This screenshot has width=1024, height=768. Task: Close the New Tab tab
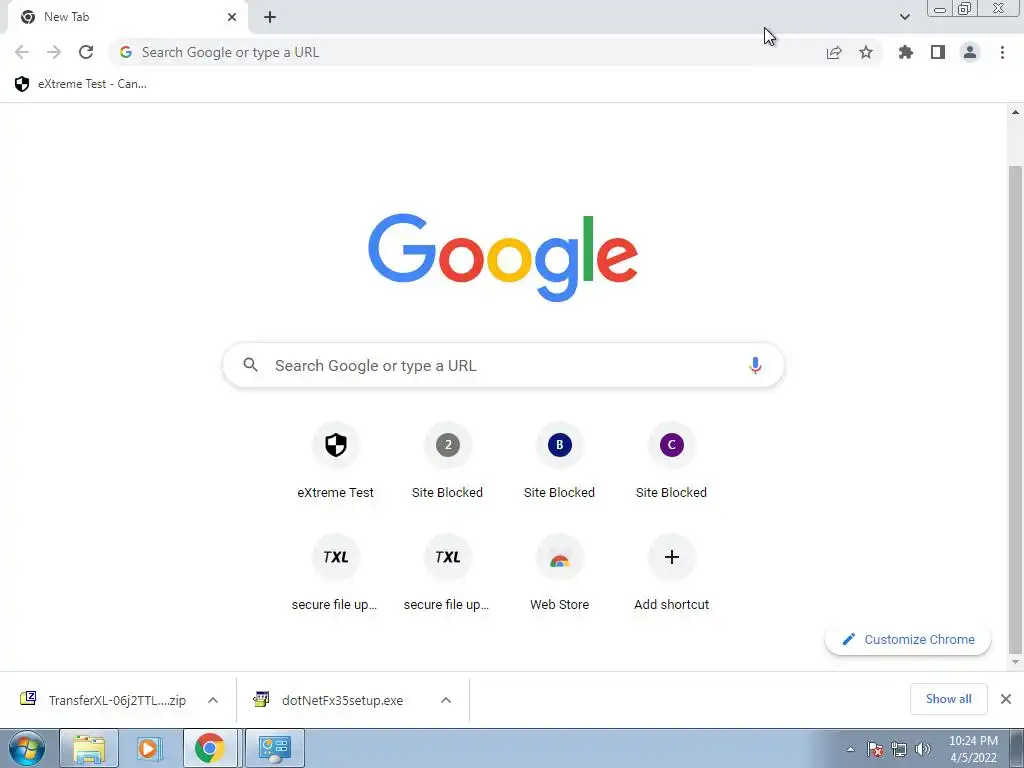coord(232,17)
